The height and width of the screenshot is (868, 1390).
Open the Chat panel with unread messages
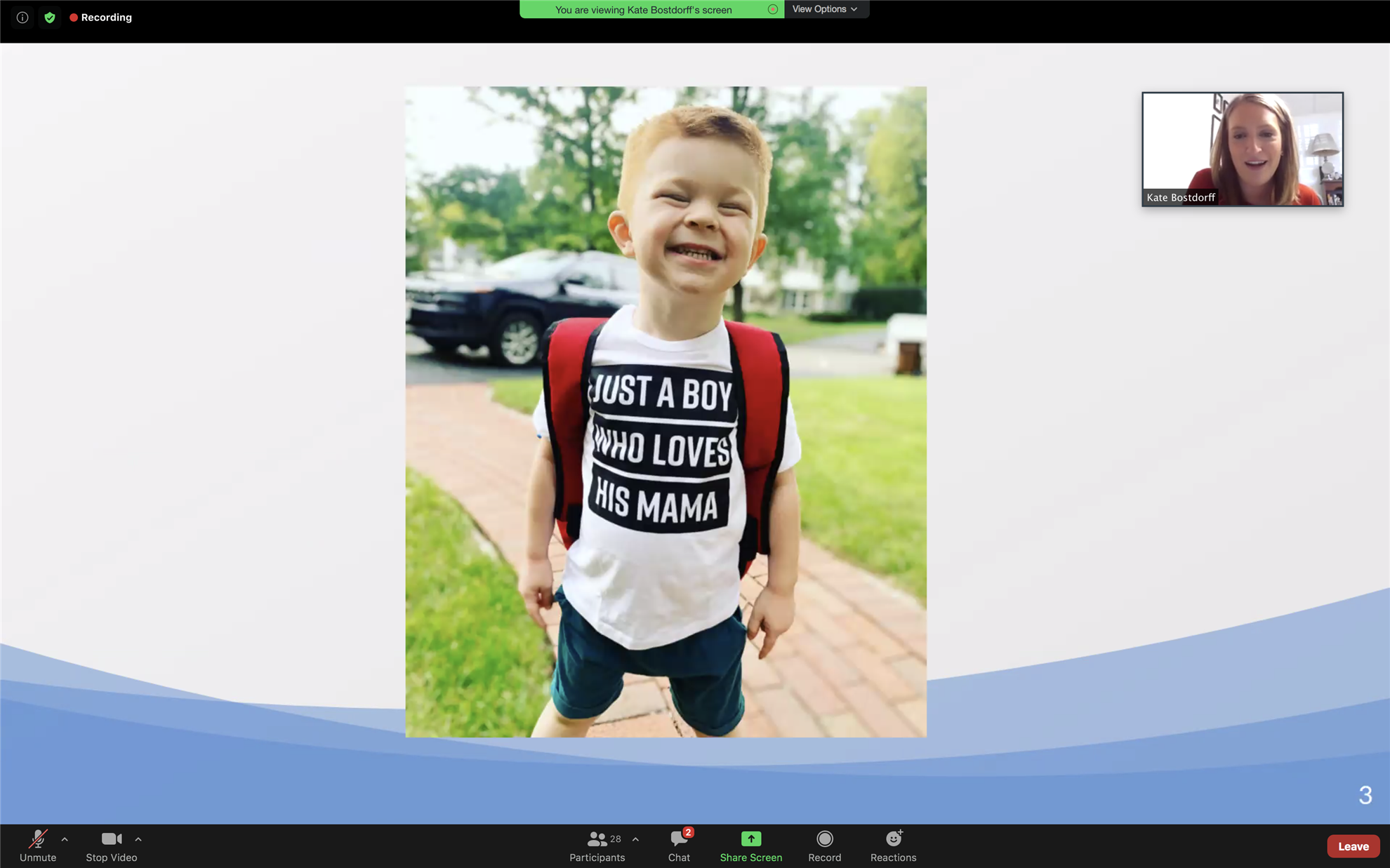(679, 846)
